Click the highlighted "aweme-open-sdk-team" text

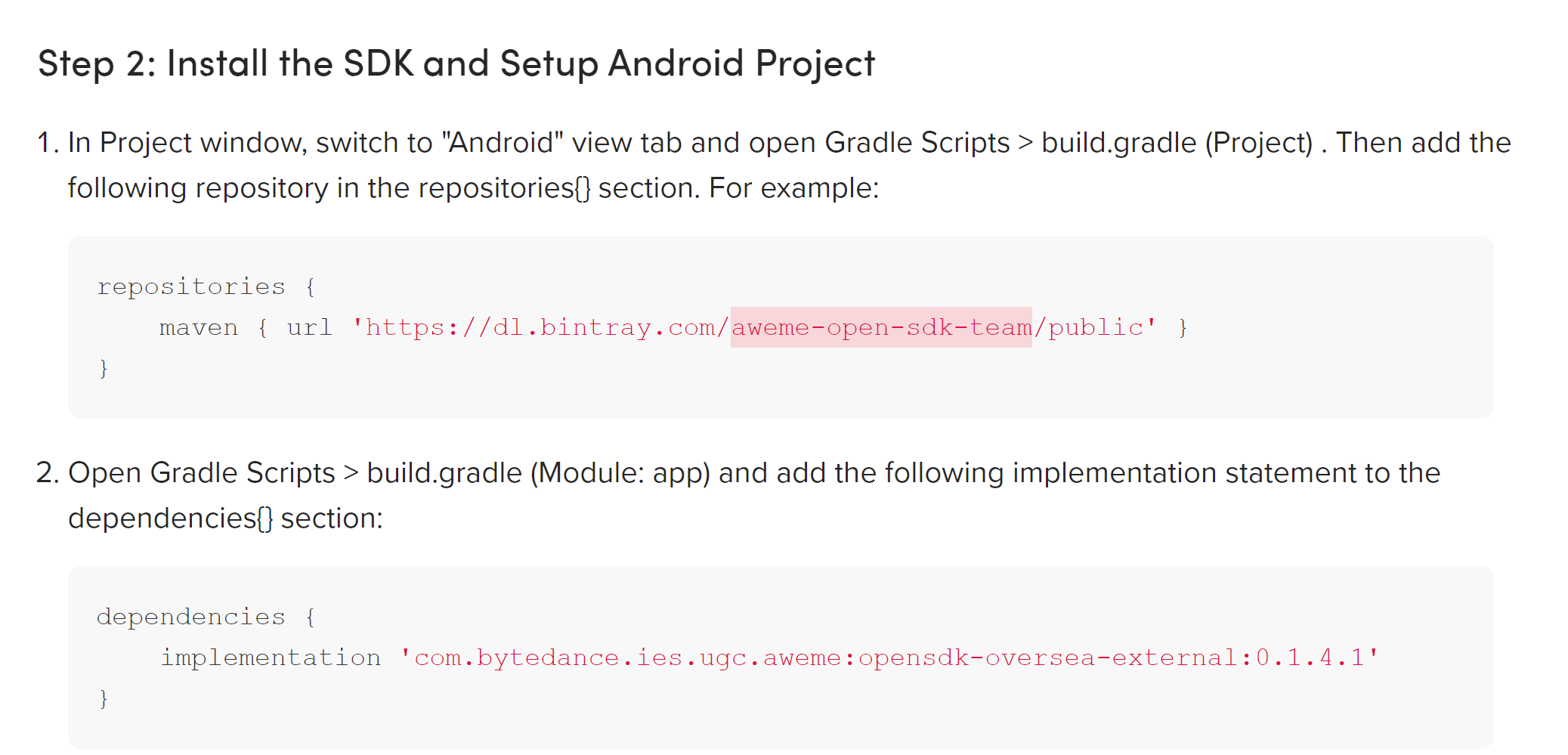coord(881,327)
